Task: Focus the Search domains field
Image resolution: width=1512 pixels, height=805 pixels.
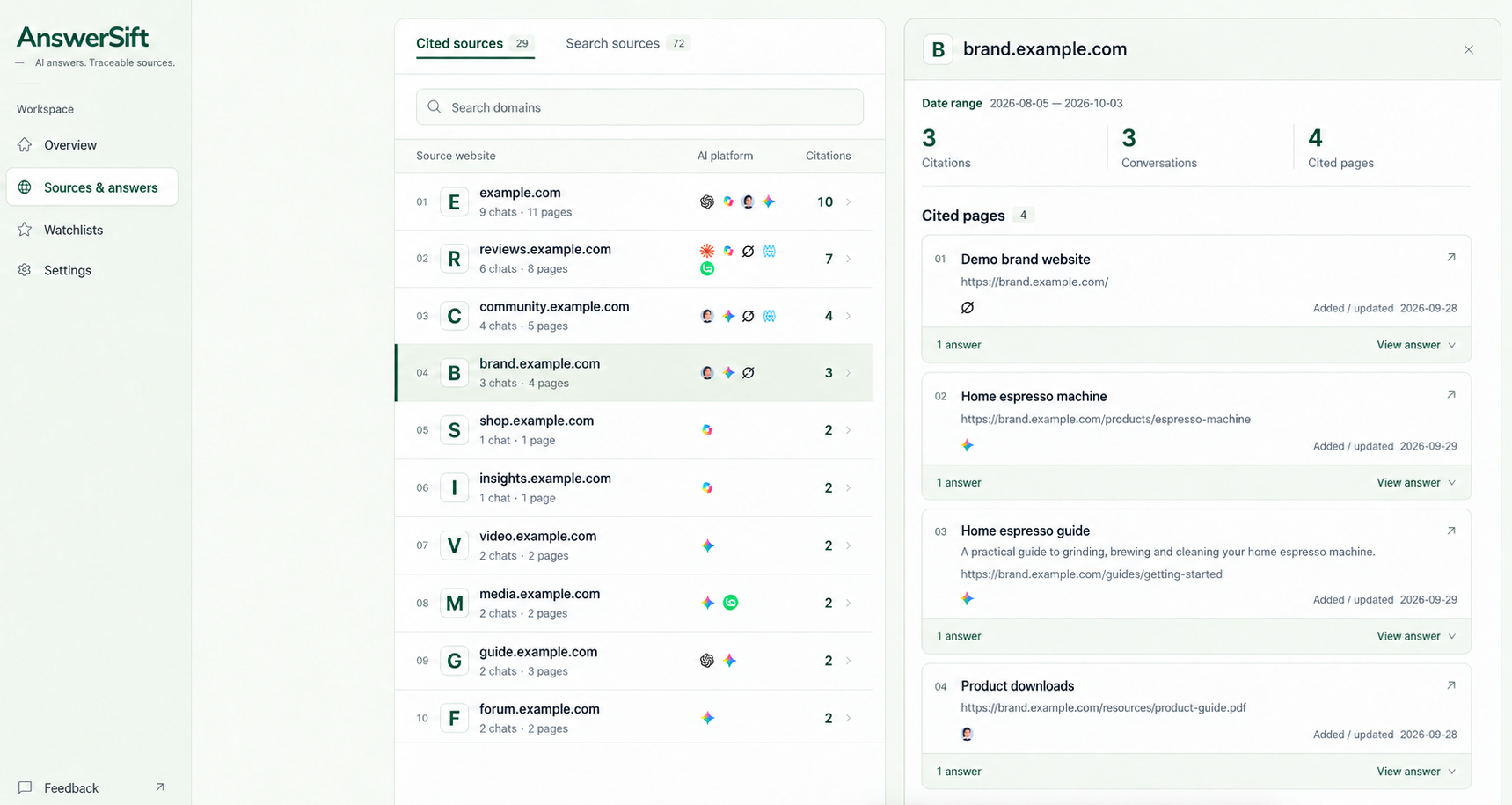Action: [x=639, y=106]
